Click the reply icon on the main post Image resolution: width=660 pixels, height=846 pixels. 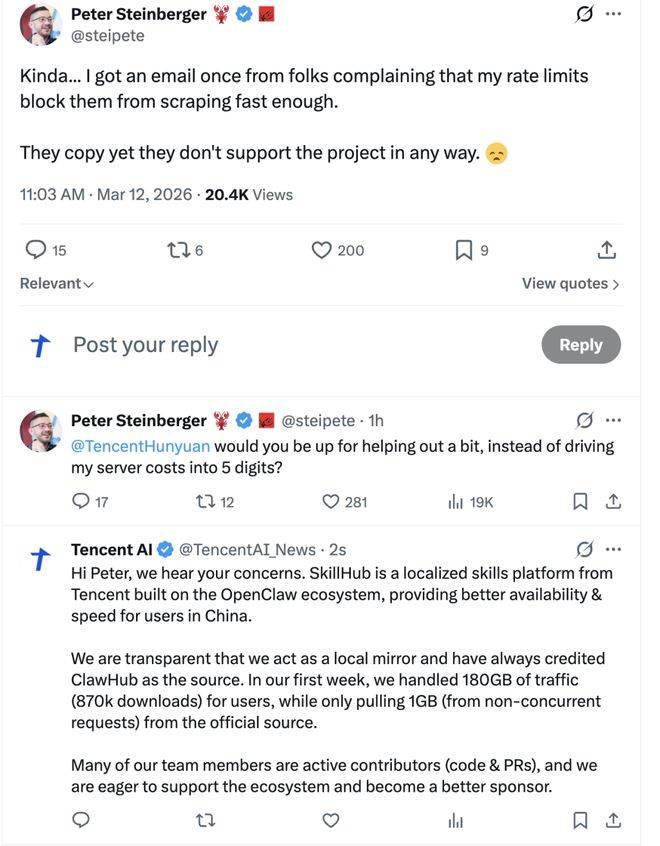35,250
